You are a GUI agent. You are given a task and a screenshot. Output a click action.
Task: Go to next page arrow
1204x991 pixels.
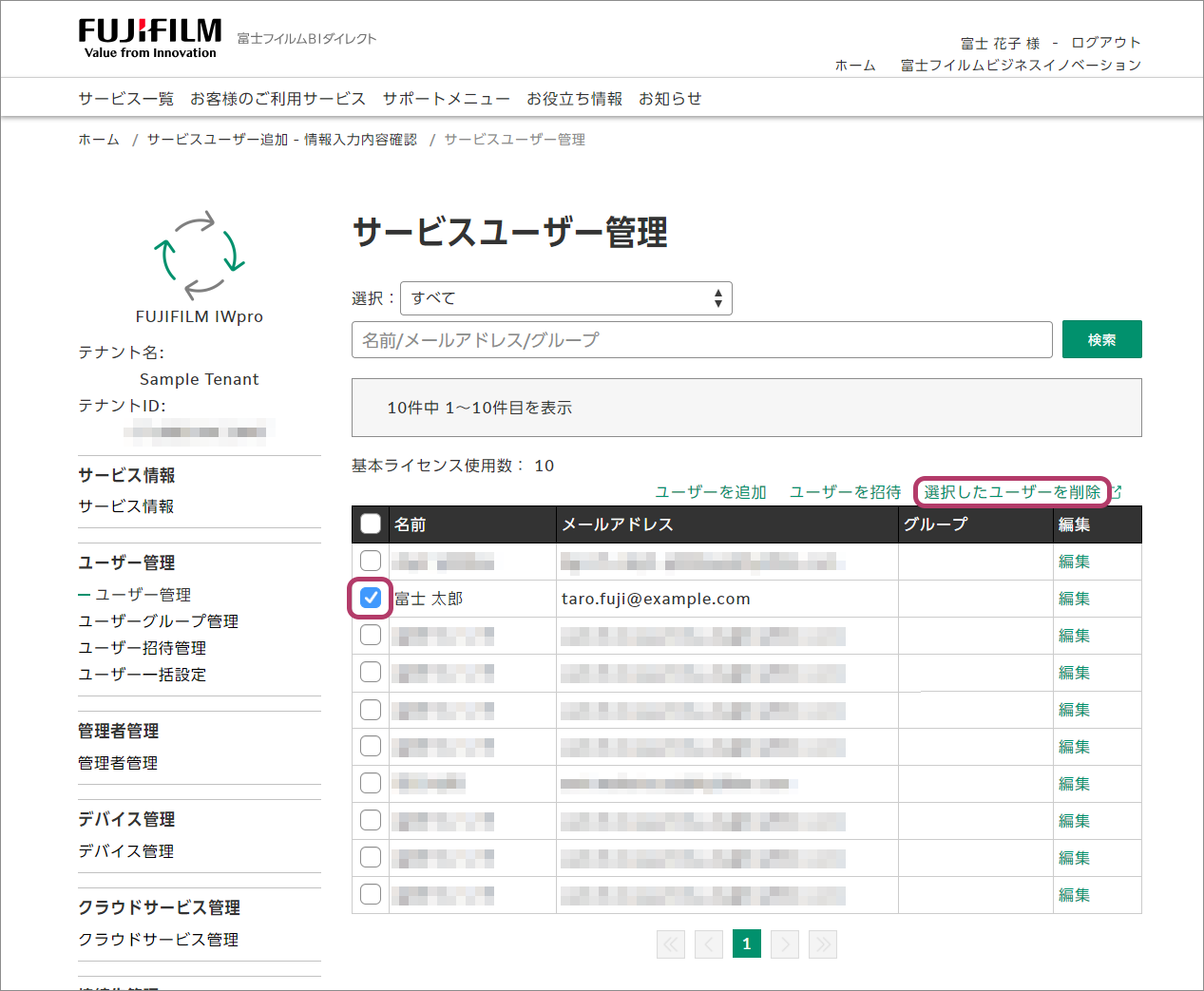[785, 943]
